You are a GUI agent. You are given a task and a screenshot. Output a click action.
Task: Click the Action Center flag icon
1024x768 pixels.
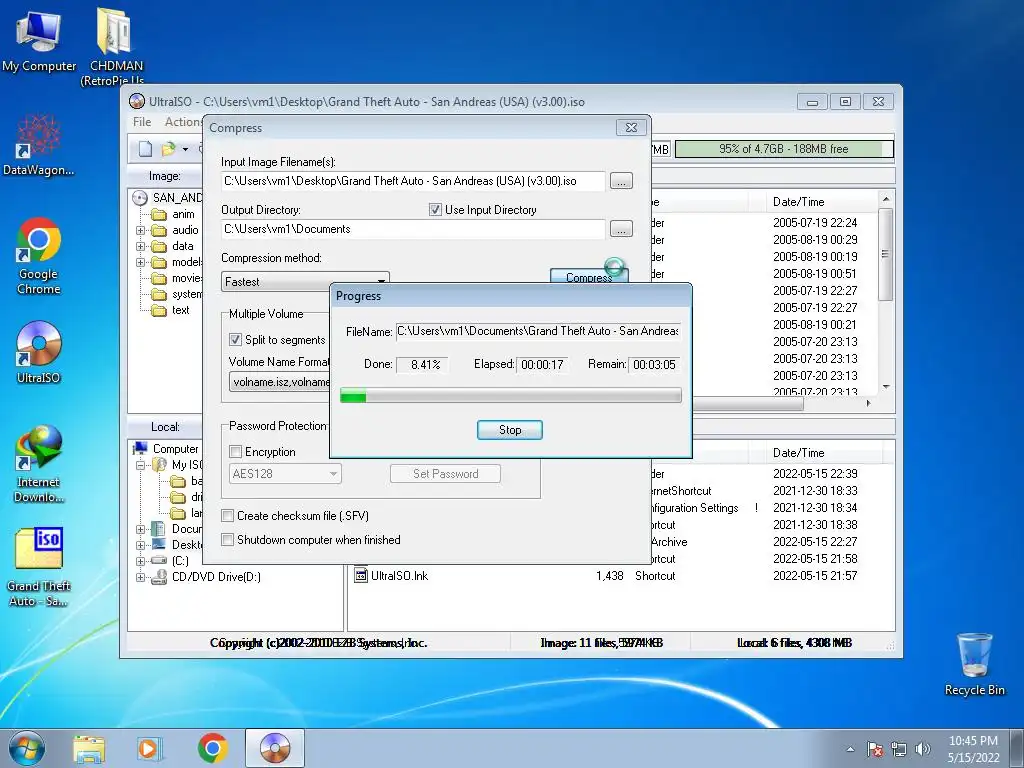[x=874, y=749]
